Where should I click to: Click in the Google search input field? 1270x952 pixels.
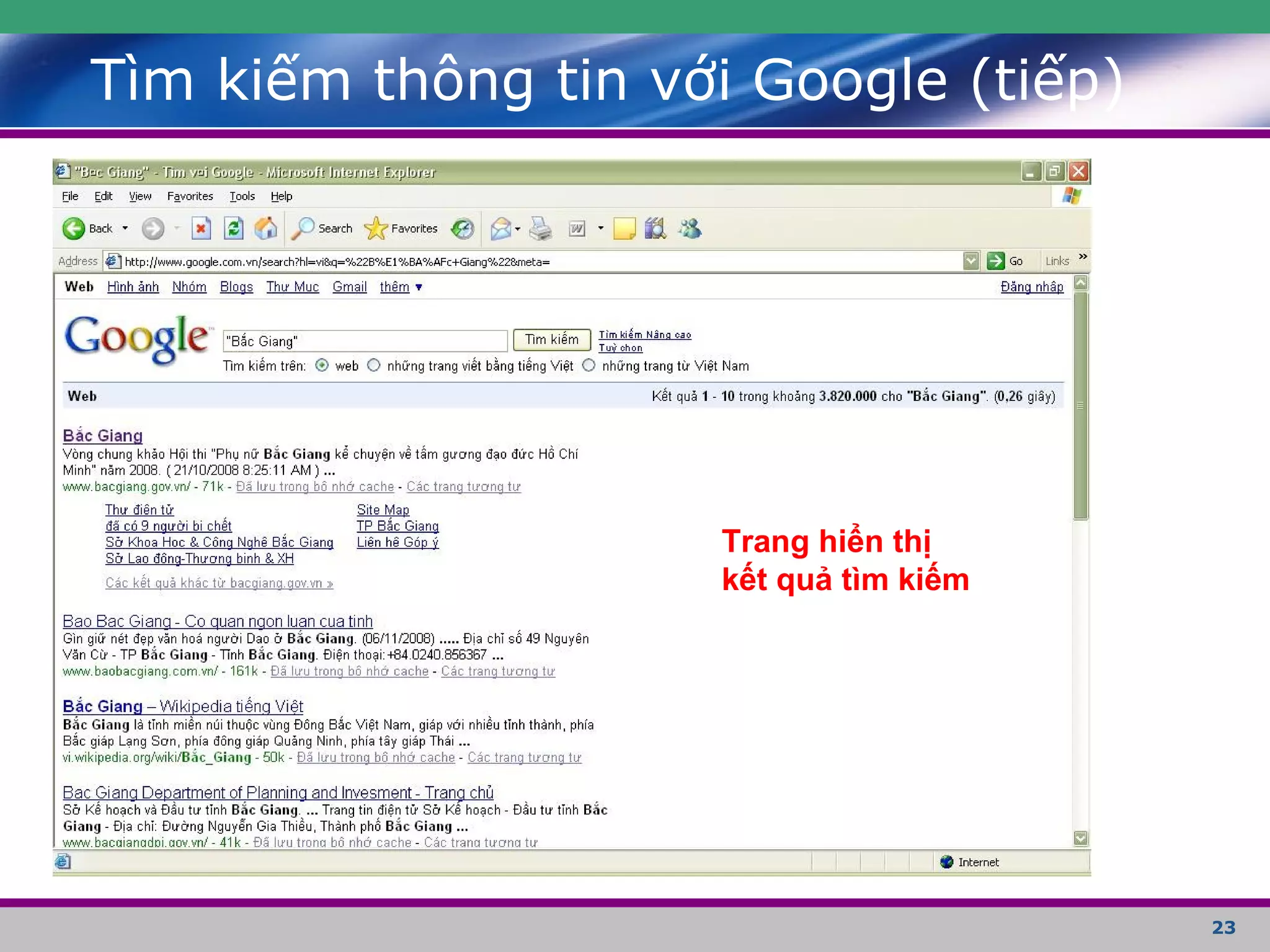point(365,341)
